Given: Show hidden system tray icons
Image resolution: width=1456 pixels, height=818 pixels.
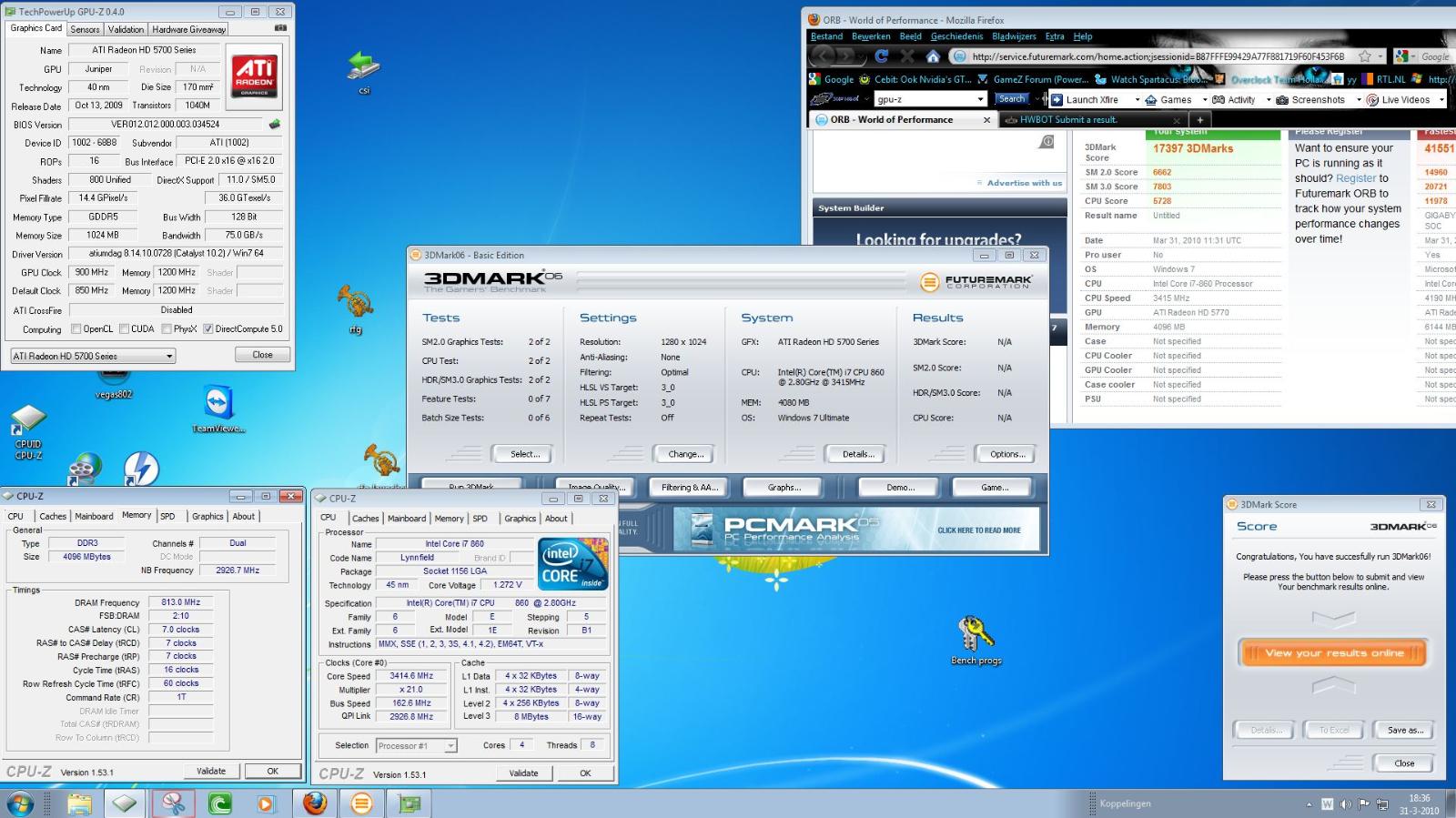Looking at the screenshot, I should (1309, 804).
